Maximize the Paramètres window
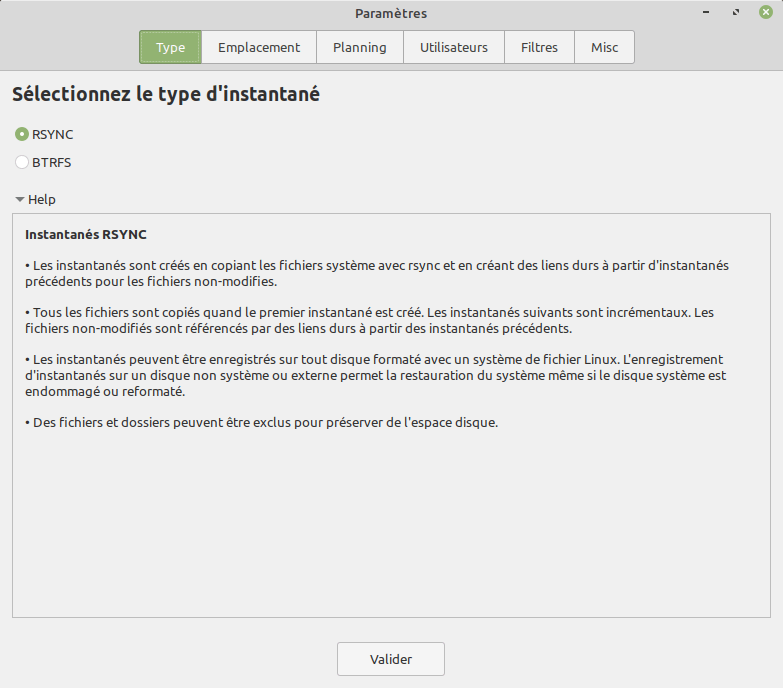 [736, 13]
